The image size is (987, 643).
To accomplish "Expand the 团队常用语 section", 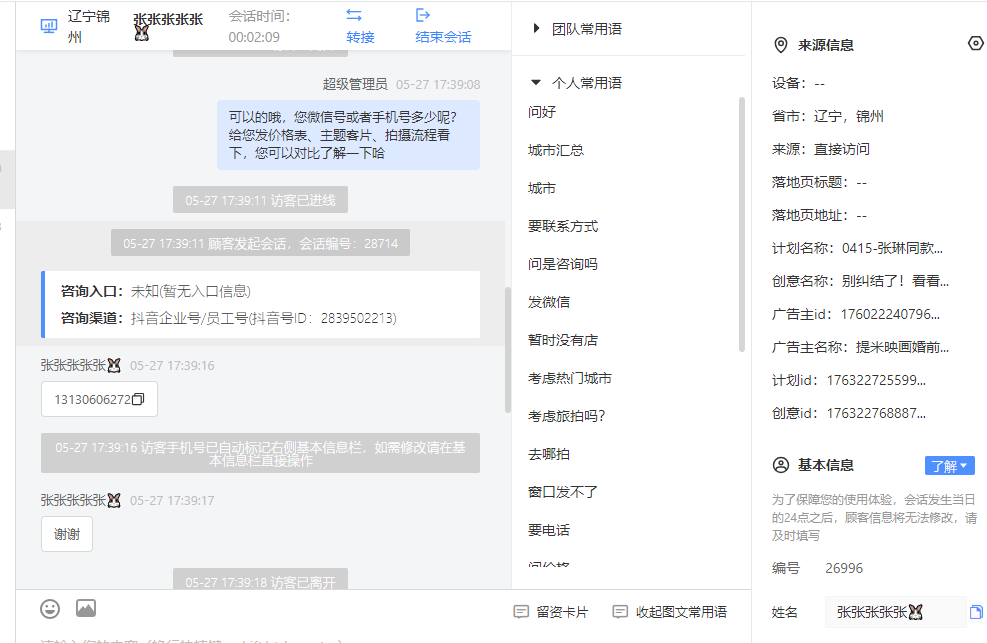I will click(x=536, y=28).
